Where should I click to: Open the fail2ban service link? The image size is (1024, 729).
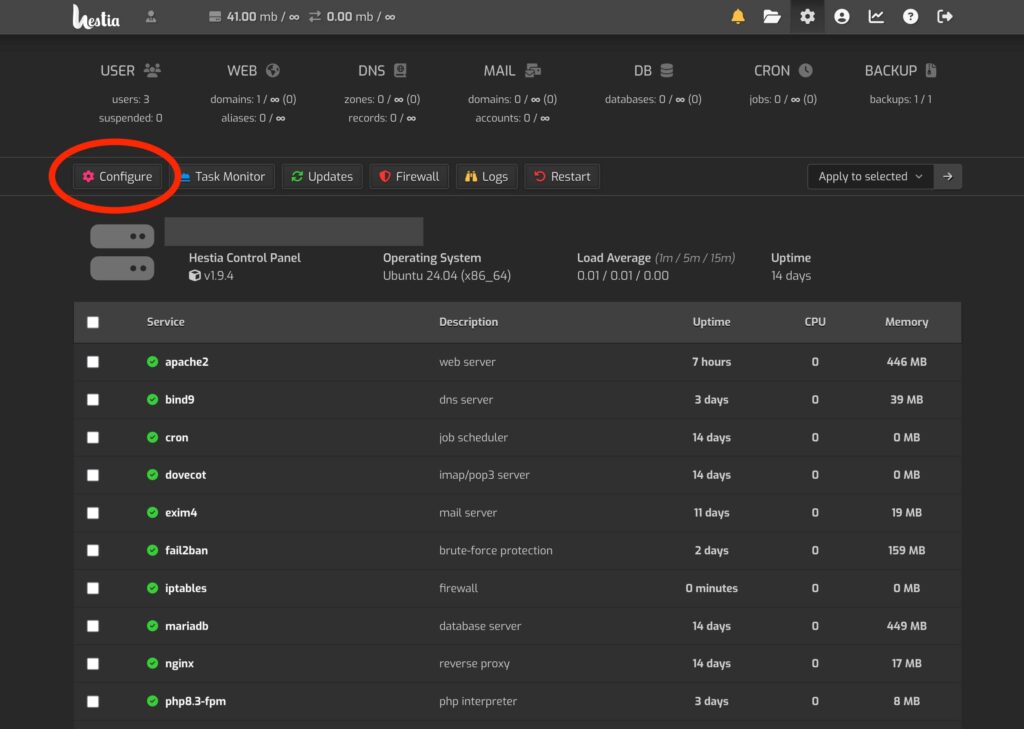(186, 551)
